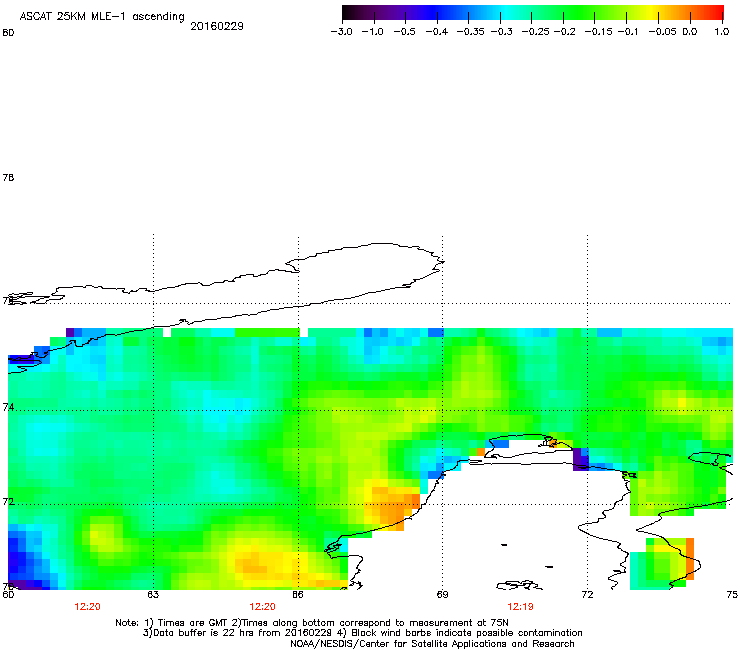Click the latitude label 78
This screenshot has height=650, width=740.
pyautogui.click(x=8, y=177)
